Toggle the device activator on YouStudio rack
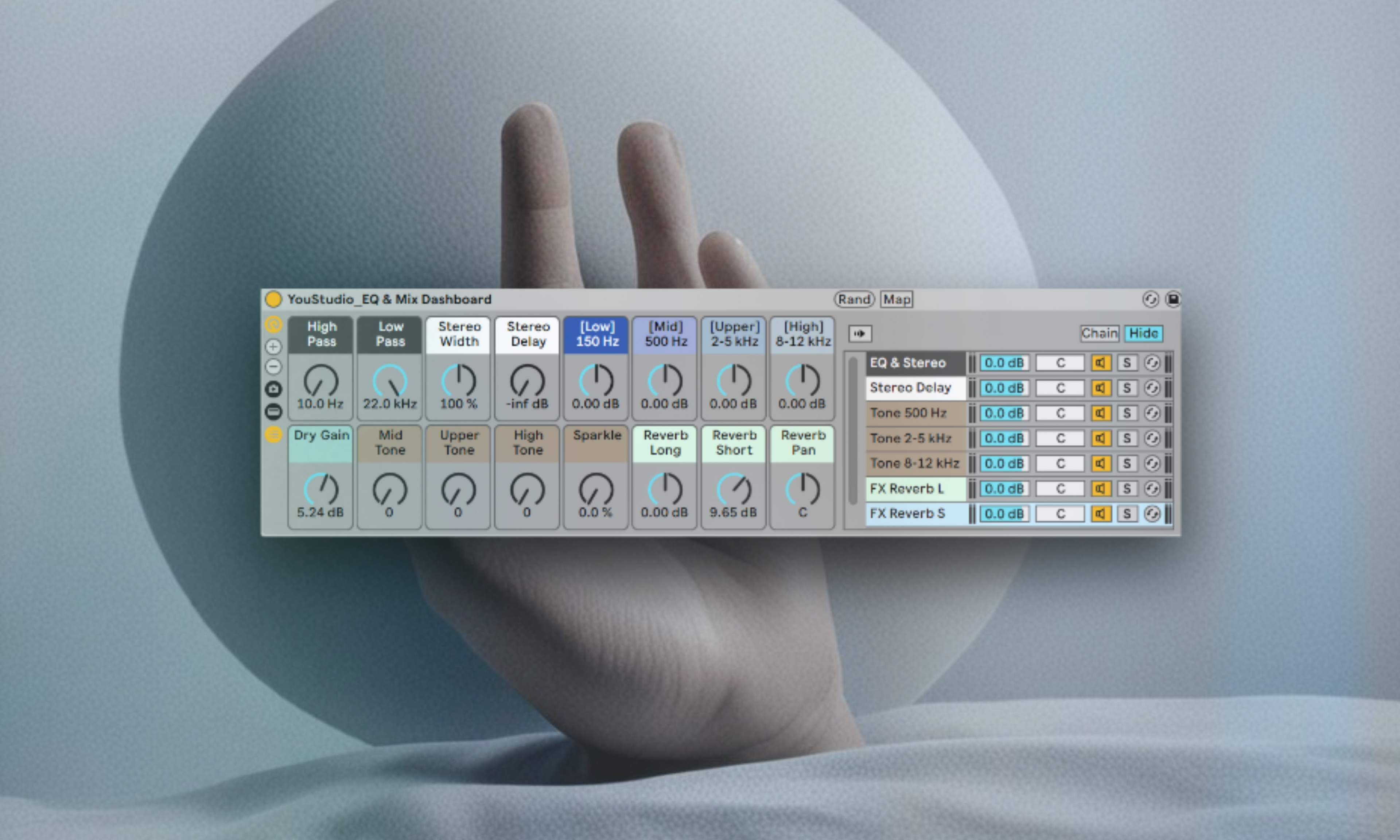The image size is (1400, 840). tap(273, 299)
